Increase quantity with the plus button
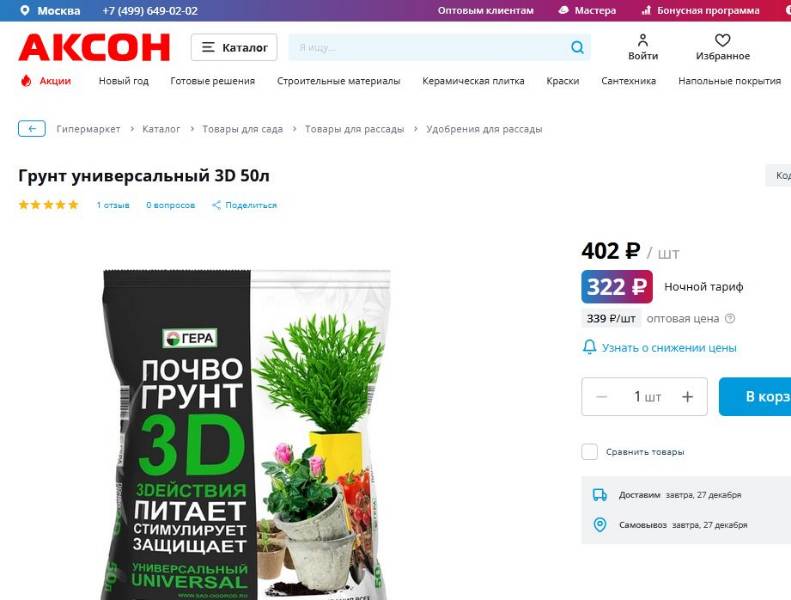The height and width of the screenshot is (600, 791). tap(687, 397)
